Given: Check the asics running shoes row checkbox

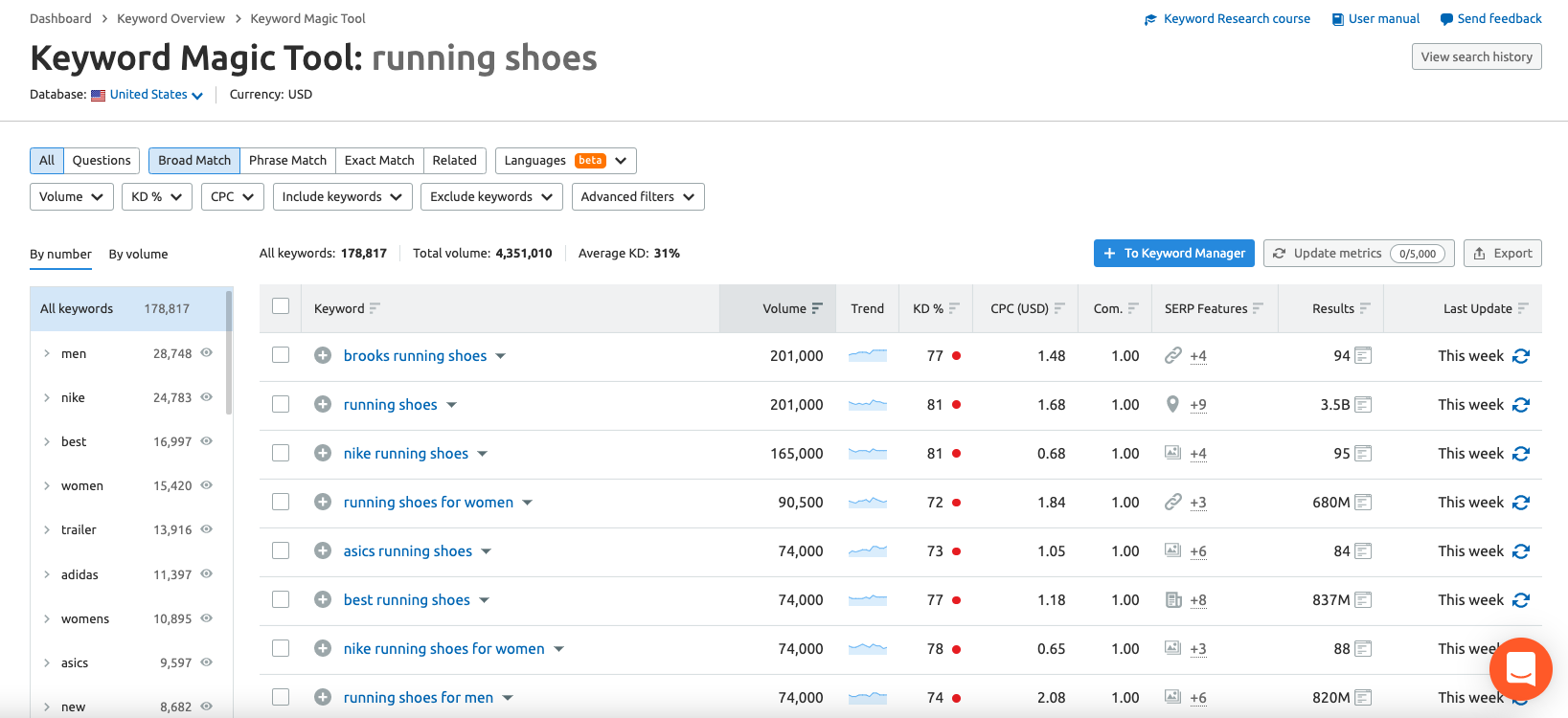Looking at the screenshot, I should [281, 550].
